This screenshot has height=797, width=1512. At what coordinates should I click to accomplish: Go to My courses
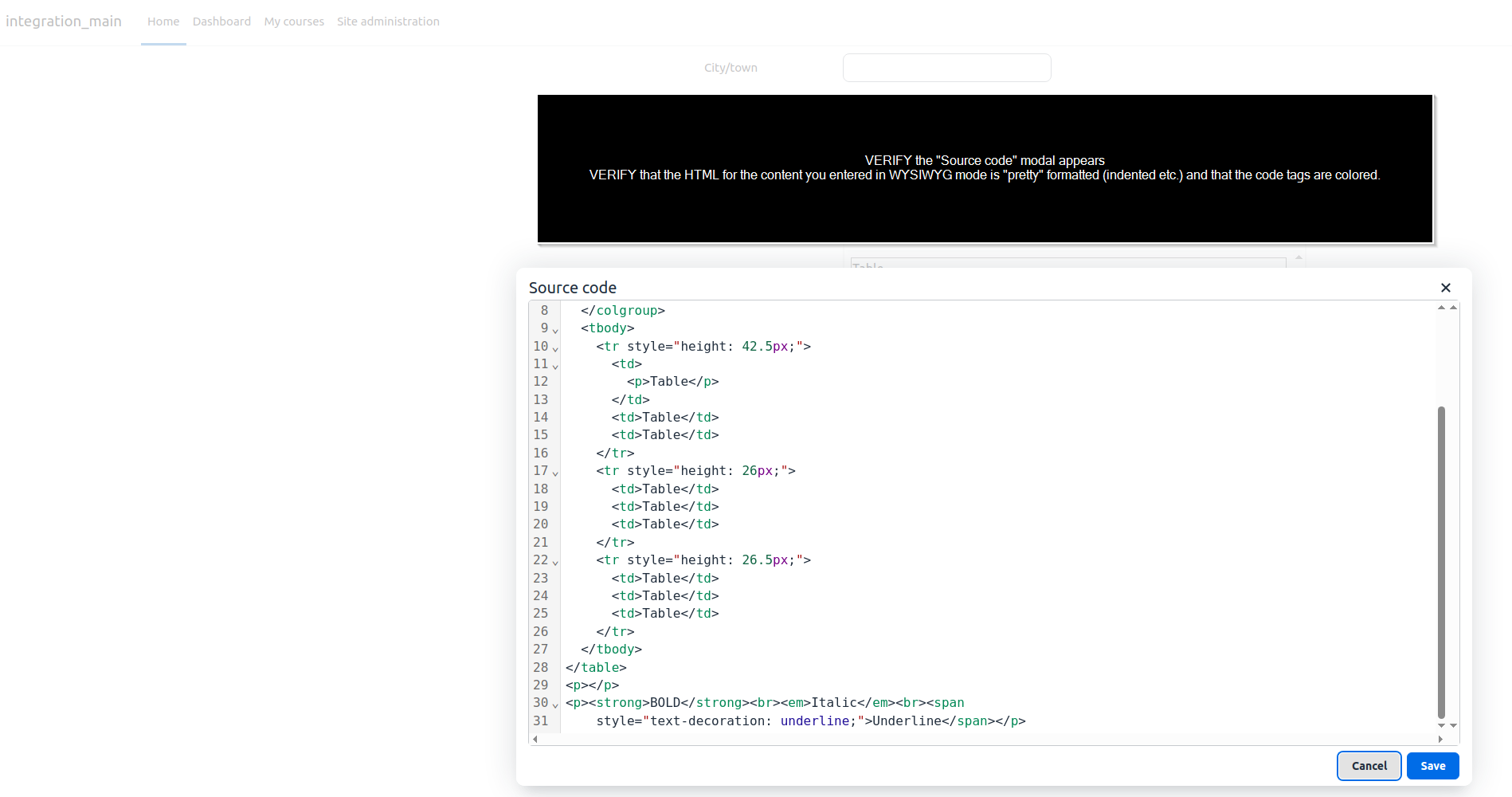pos(294,22)
